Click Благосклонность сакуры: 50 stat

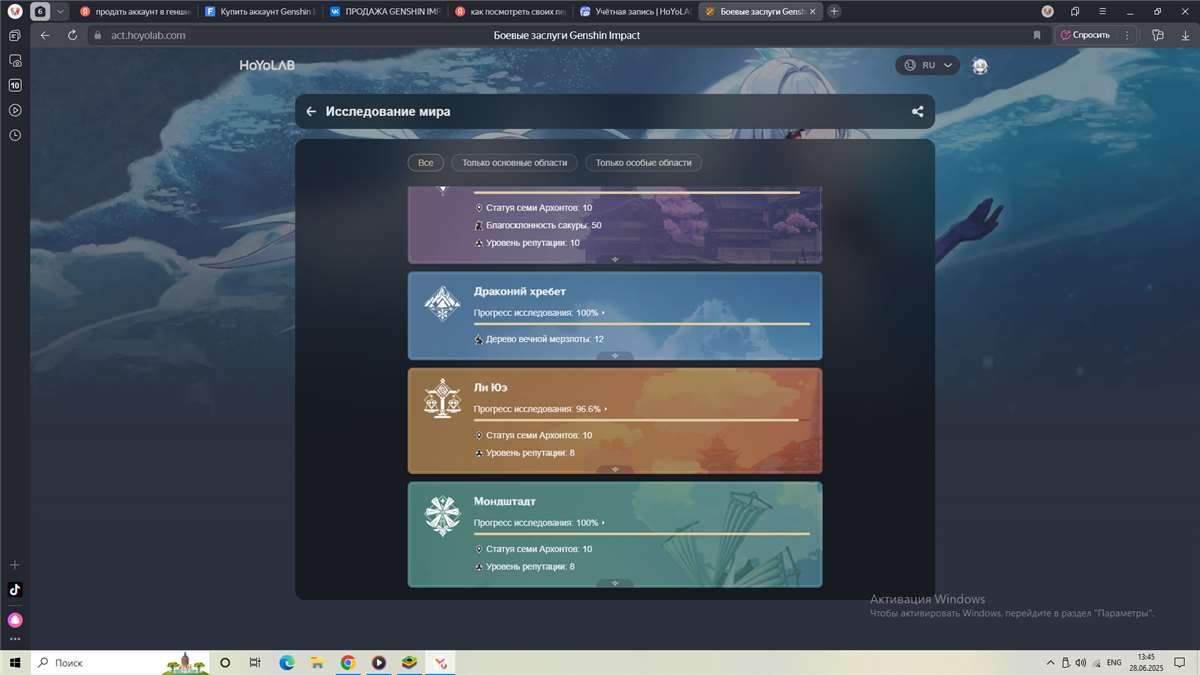[x=538, y=225]
